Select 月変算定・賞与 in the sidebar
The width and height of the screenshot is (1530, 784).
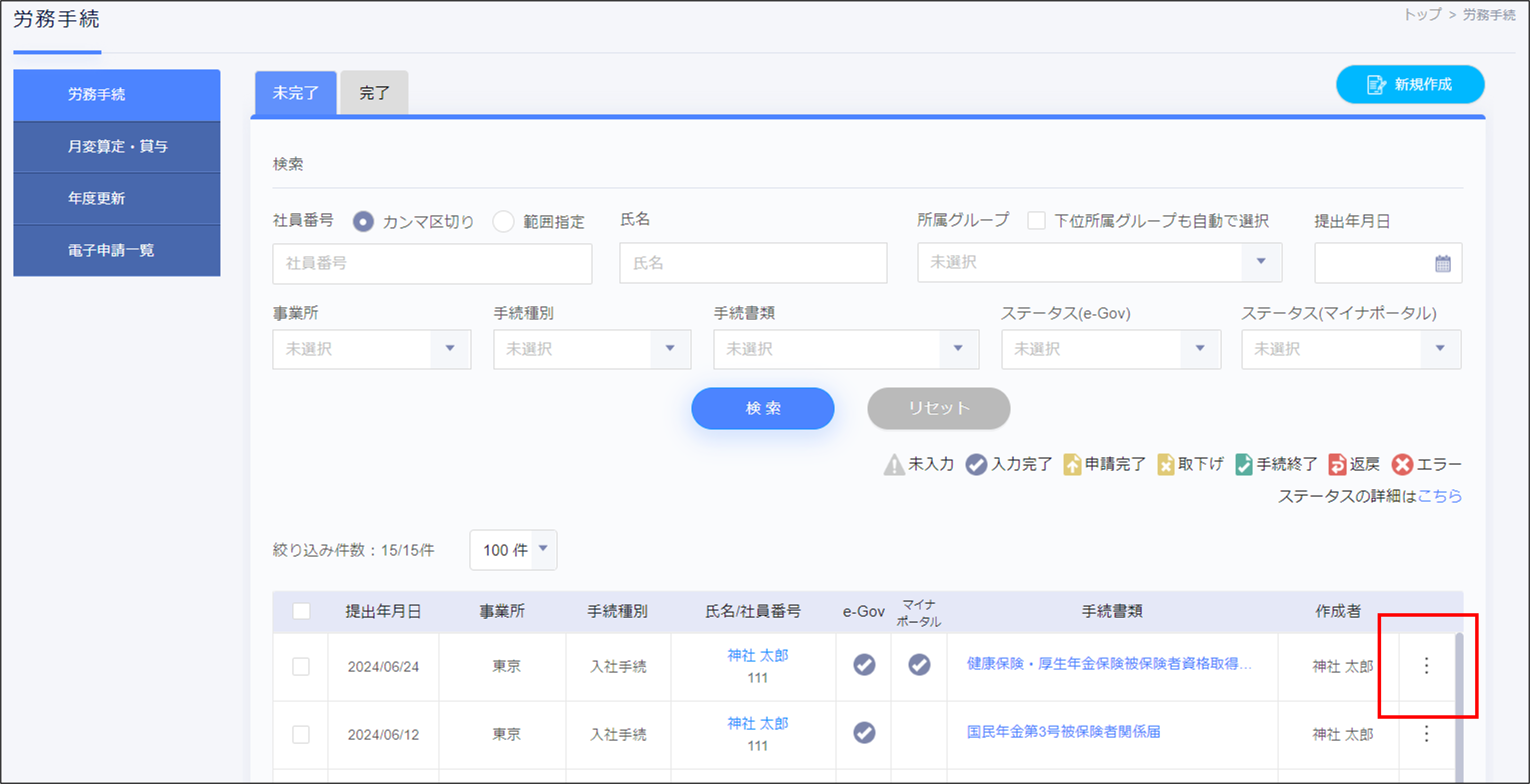click(116, 147)
